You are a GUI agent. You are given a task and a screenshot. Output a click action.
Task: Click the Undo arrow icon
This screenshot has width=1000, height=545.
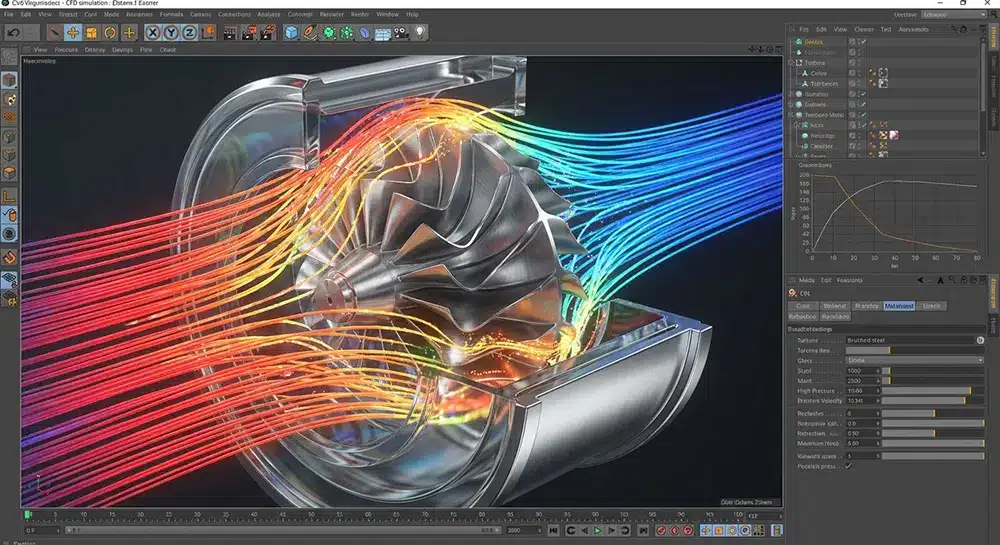click(13, 33)
